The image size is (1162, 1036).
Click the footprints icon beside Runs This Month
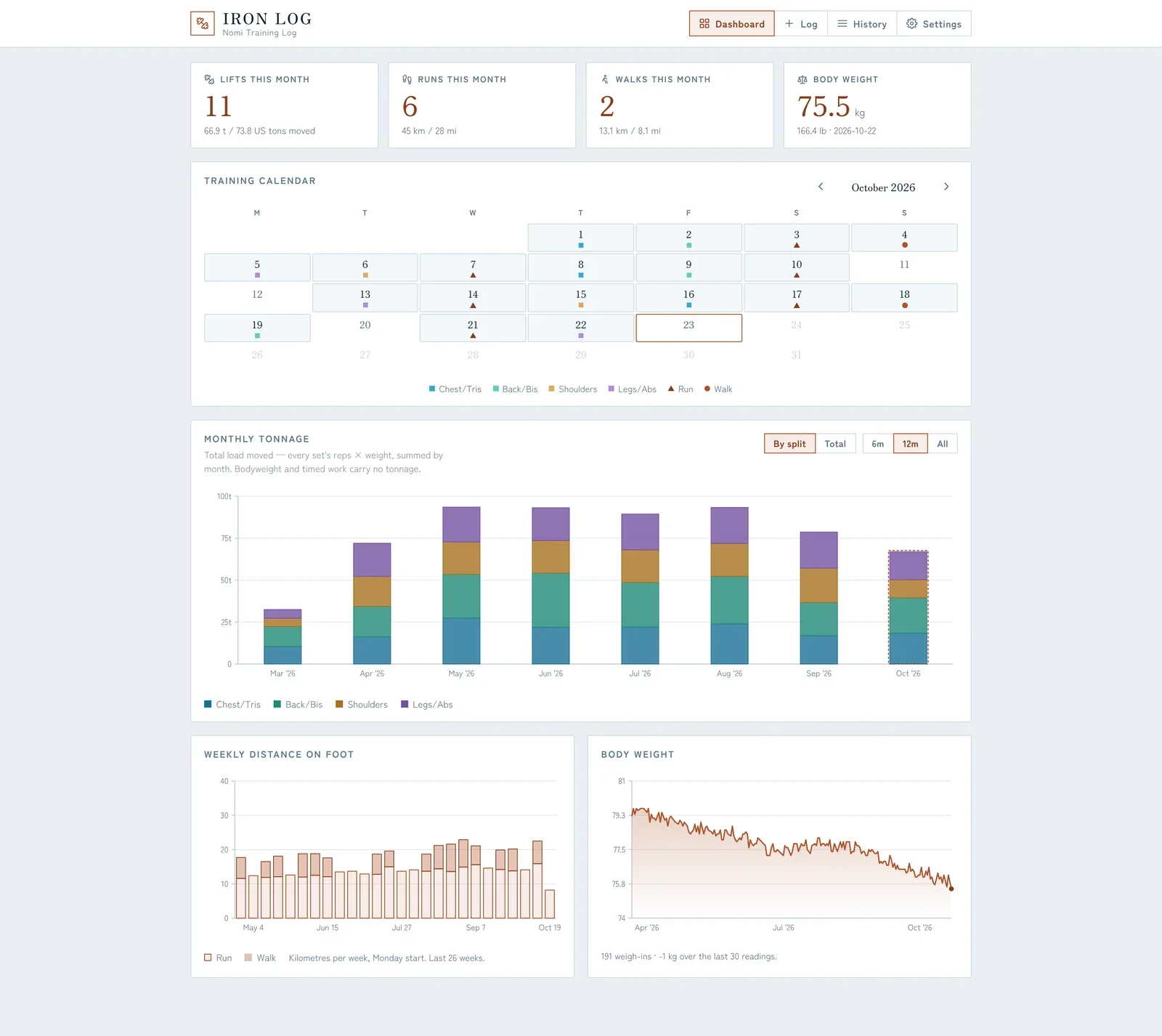407,79
